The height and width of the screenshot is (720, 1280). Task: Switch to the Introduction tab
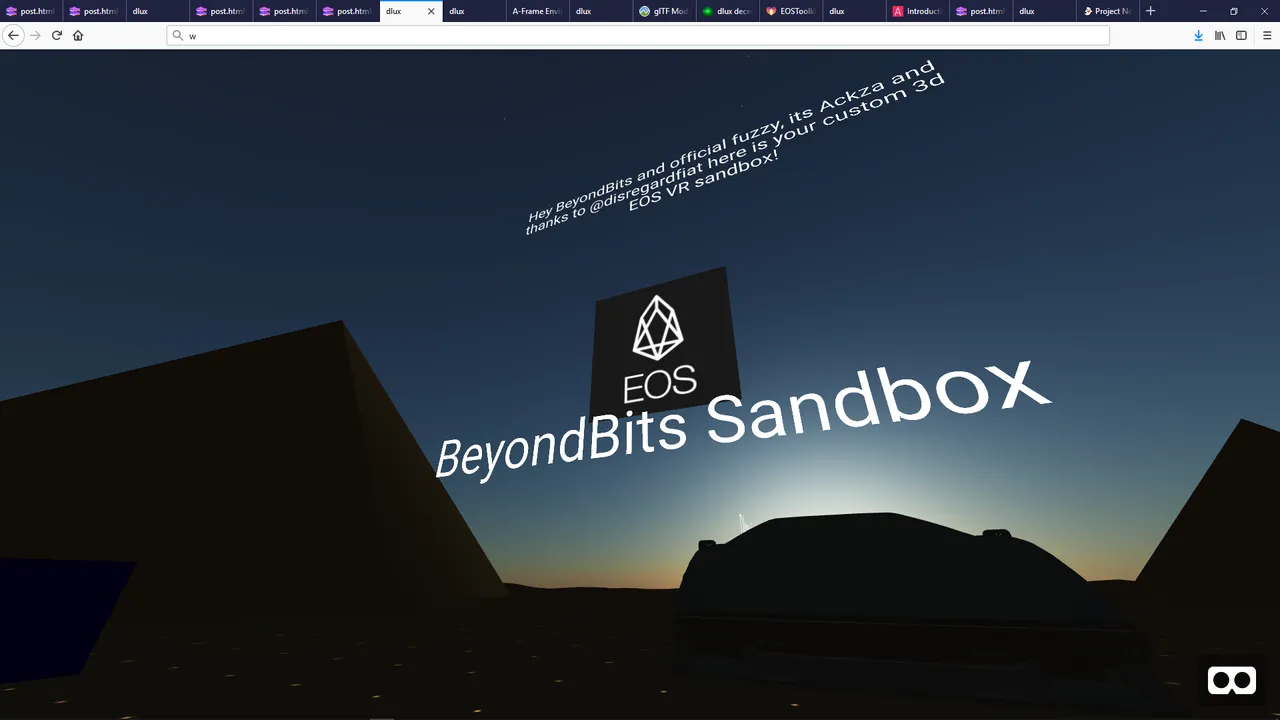[918, 11]
